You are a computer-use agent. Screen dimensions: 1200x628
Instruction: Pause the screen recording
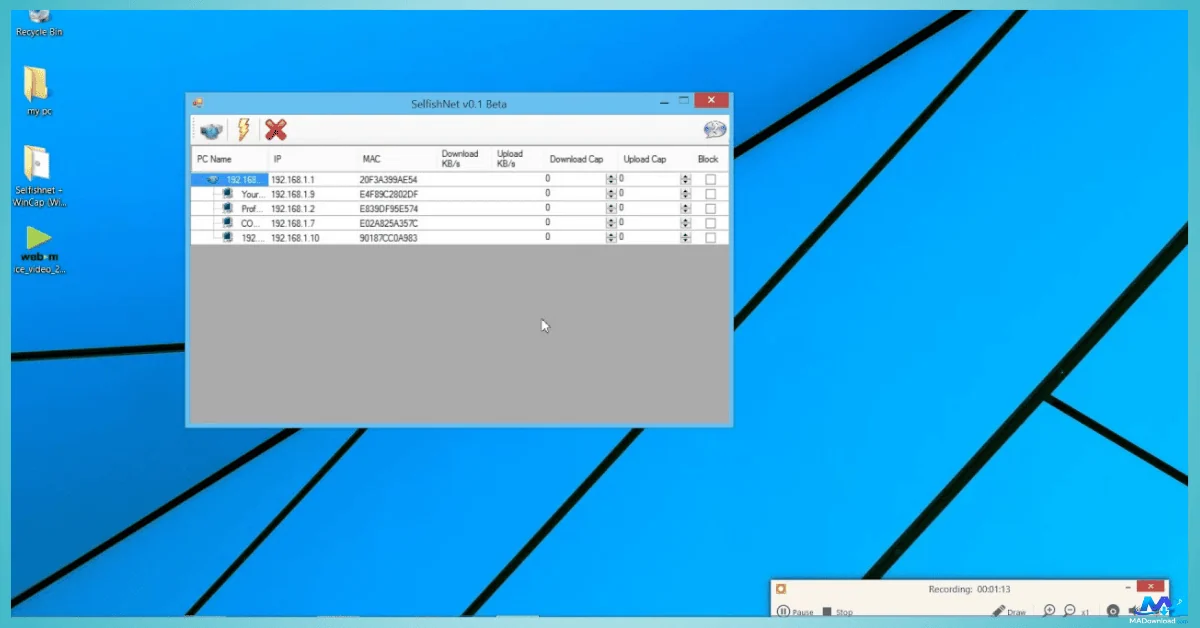point(784,612)
